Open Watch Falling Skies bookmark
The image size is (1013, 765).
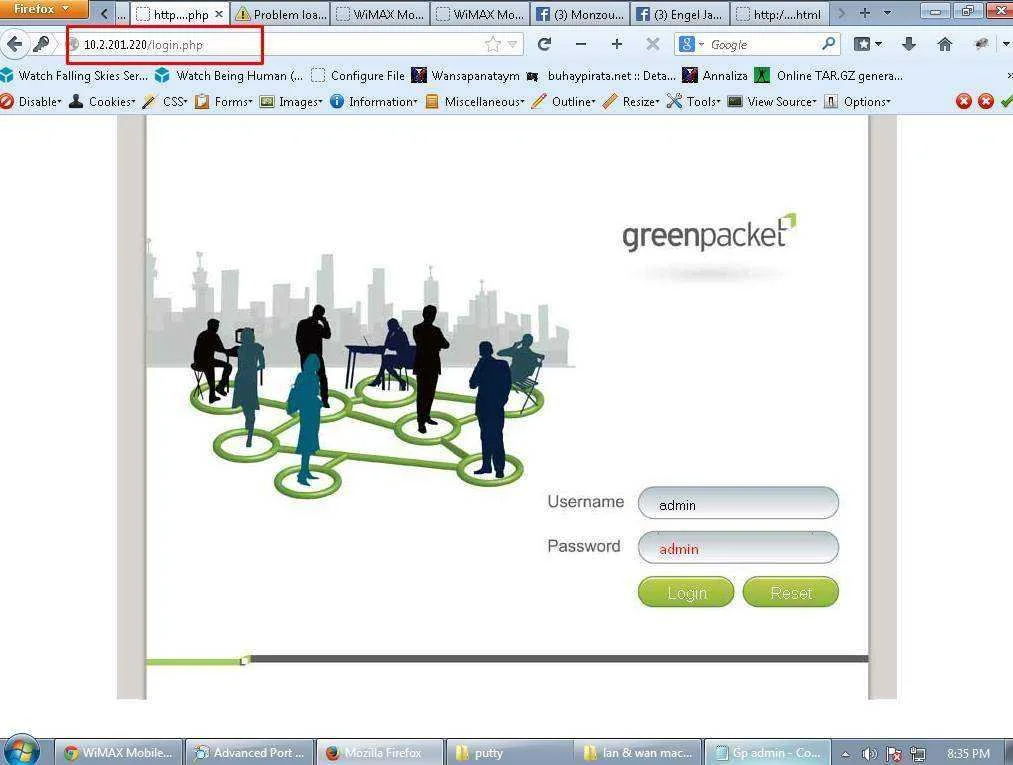76,76
